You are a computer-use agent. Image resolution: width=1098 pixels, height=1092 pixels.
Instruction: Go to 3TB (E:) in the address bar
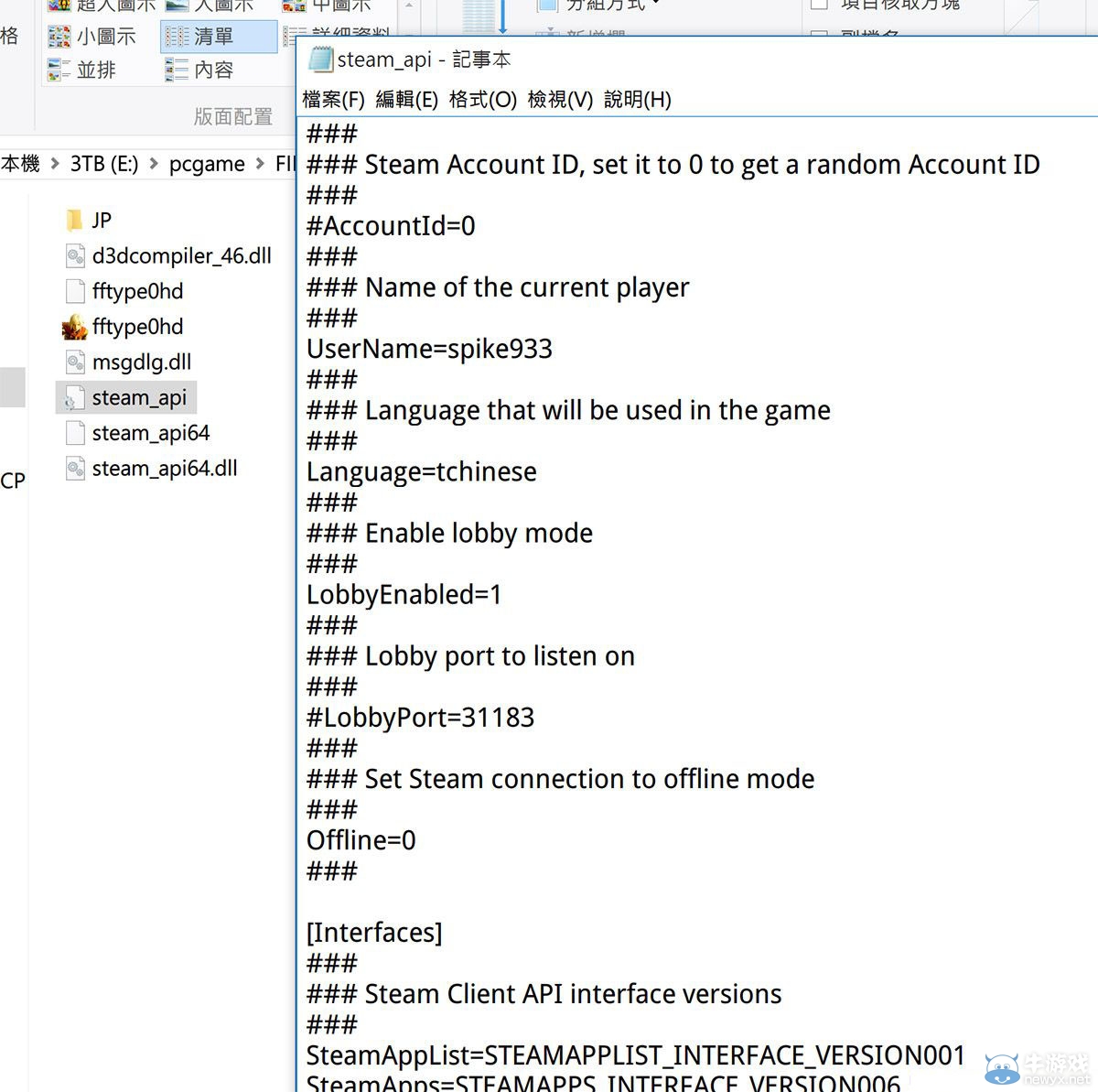pos(103,164)
